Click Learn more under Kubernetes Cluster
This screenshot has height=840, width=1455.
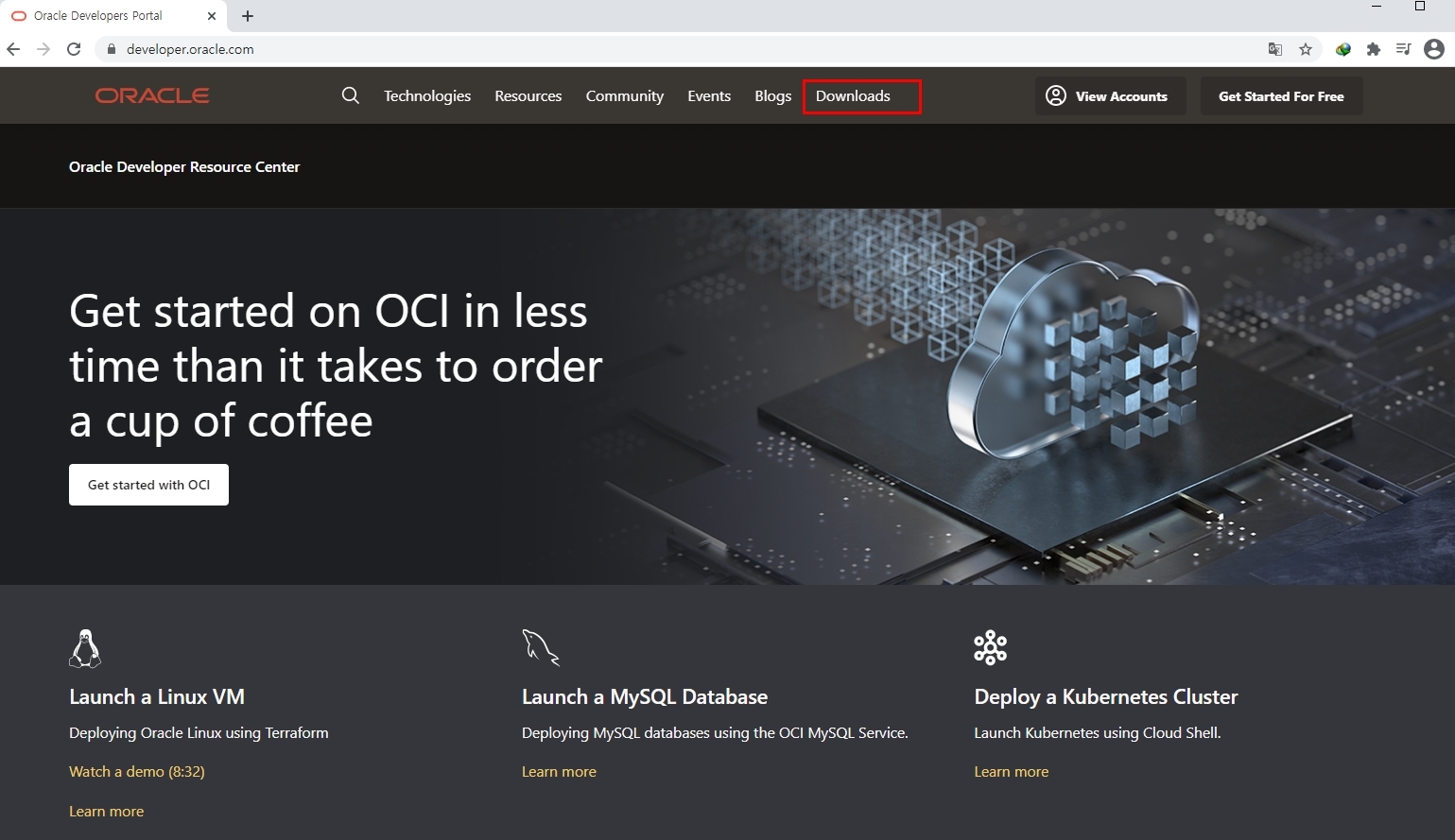(1012, 771)
